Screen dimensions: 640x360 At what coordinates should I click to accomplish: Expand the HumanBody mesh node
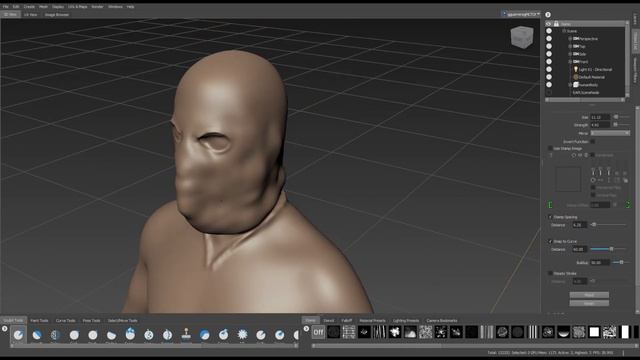click(x=570, y=85)
